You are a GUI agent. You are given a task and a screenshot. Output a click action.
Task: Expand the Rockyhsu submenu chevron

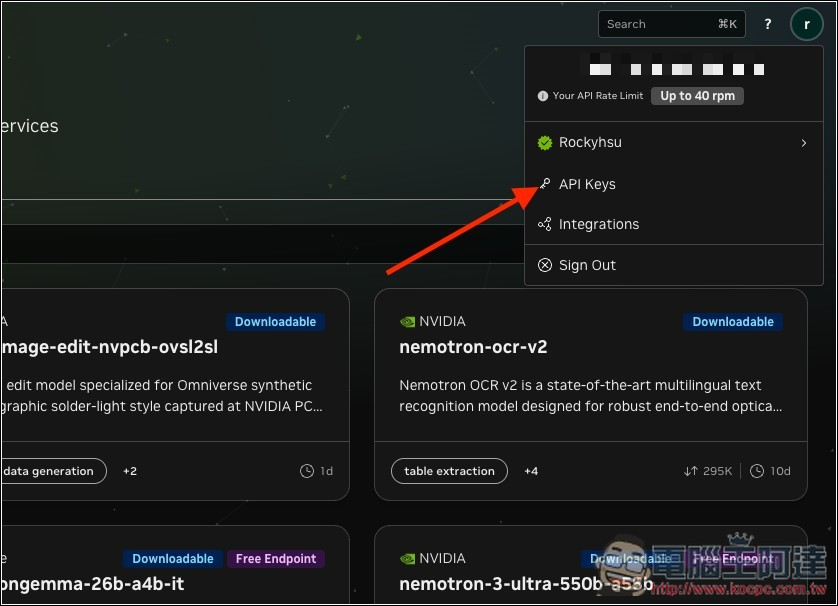point(804,143)
